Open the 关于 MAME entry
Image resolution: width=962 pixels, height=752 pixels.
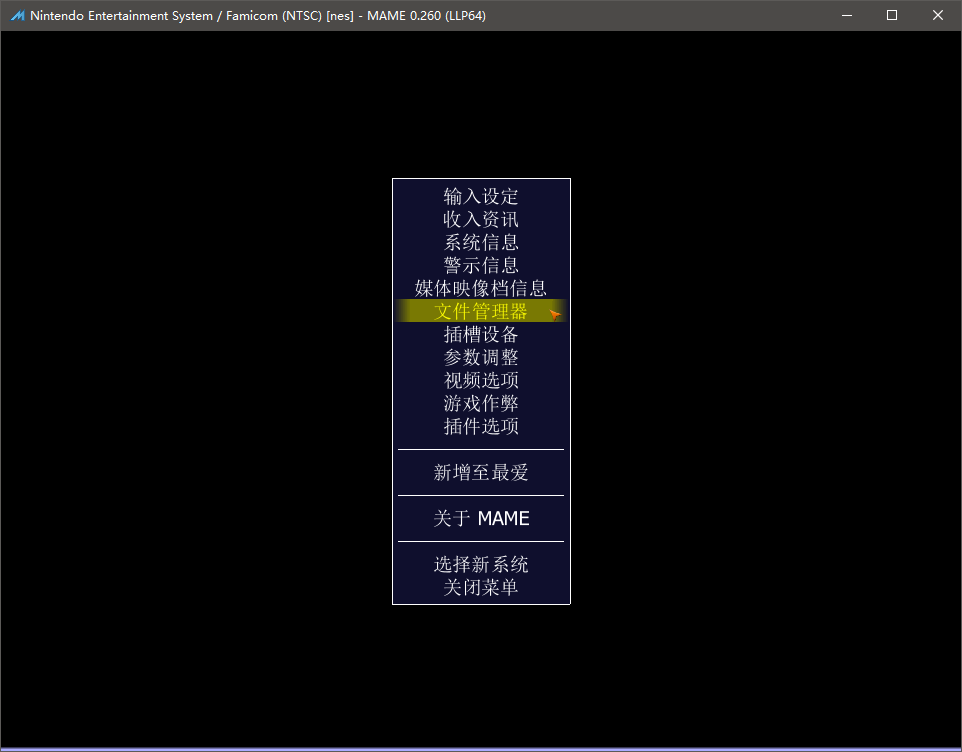[x=481, y=518]
